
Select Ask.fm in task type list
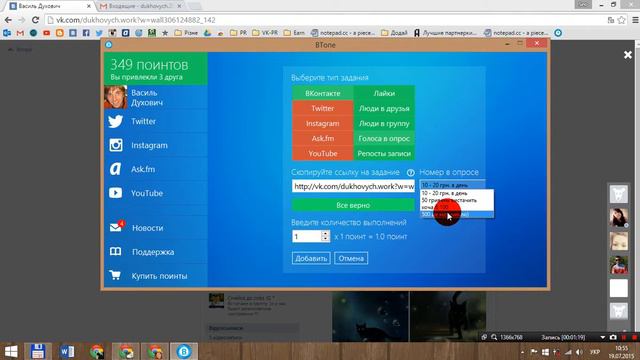pos(322,138)
